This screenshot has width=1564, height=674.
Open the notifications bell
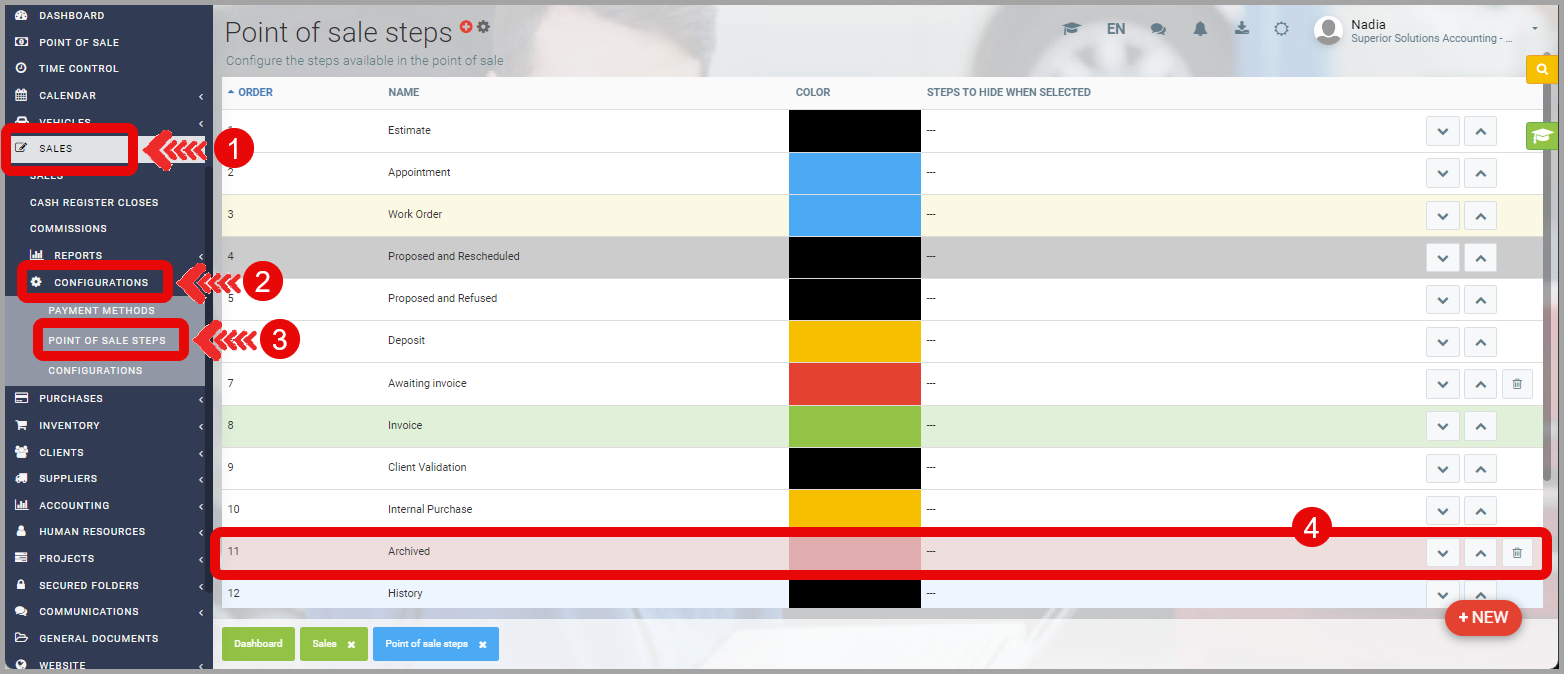point(1200,29)
